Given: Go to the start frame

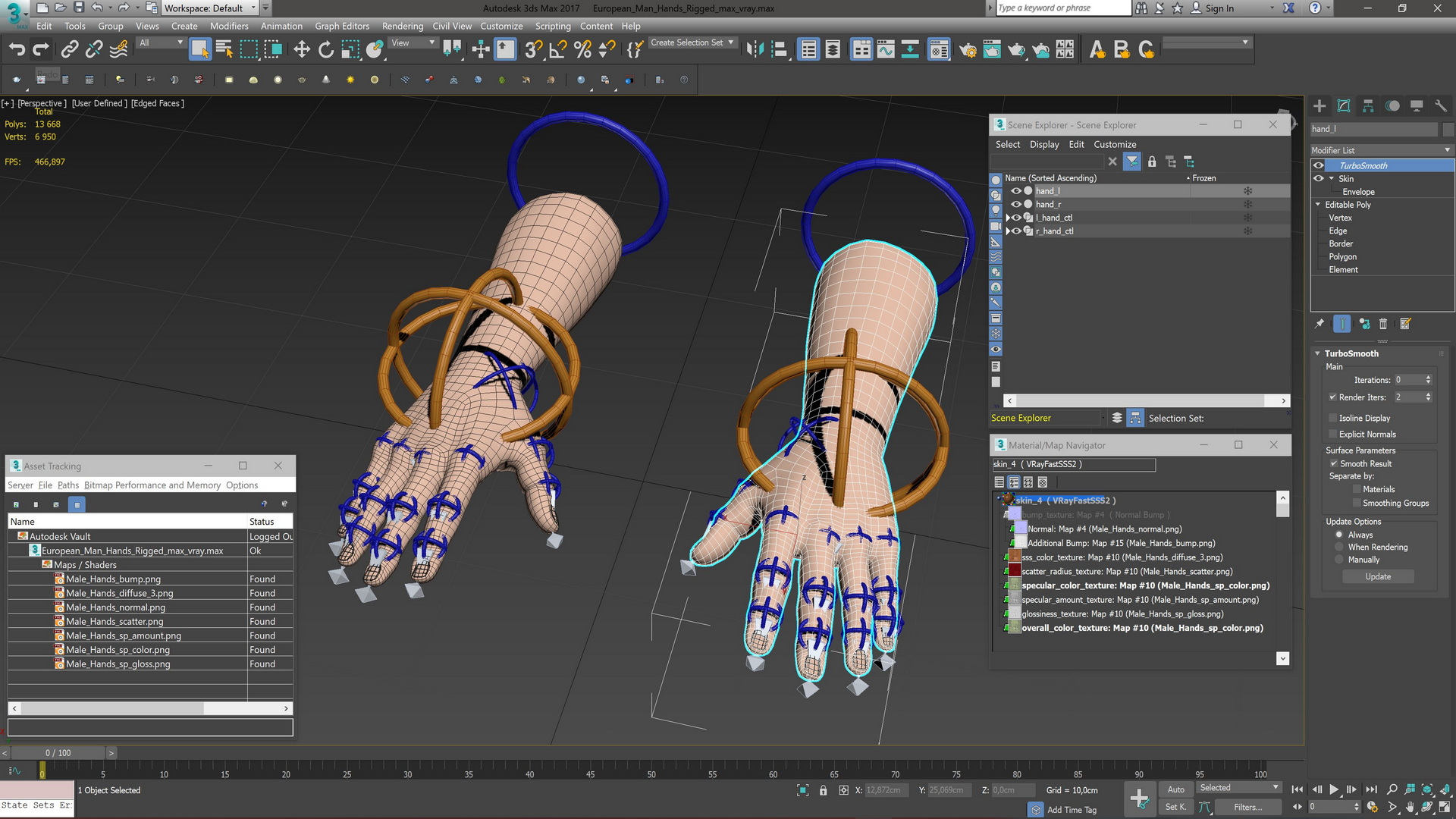Looking at the screenshot, I should (1298, 789).
